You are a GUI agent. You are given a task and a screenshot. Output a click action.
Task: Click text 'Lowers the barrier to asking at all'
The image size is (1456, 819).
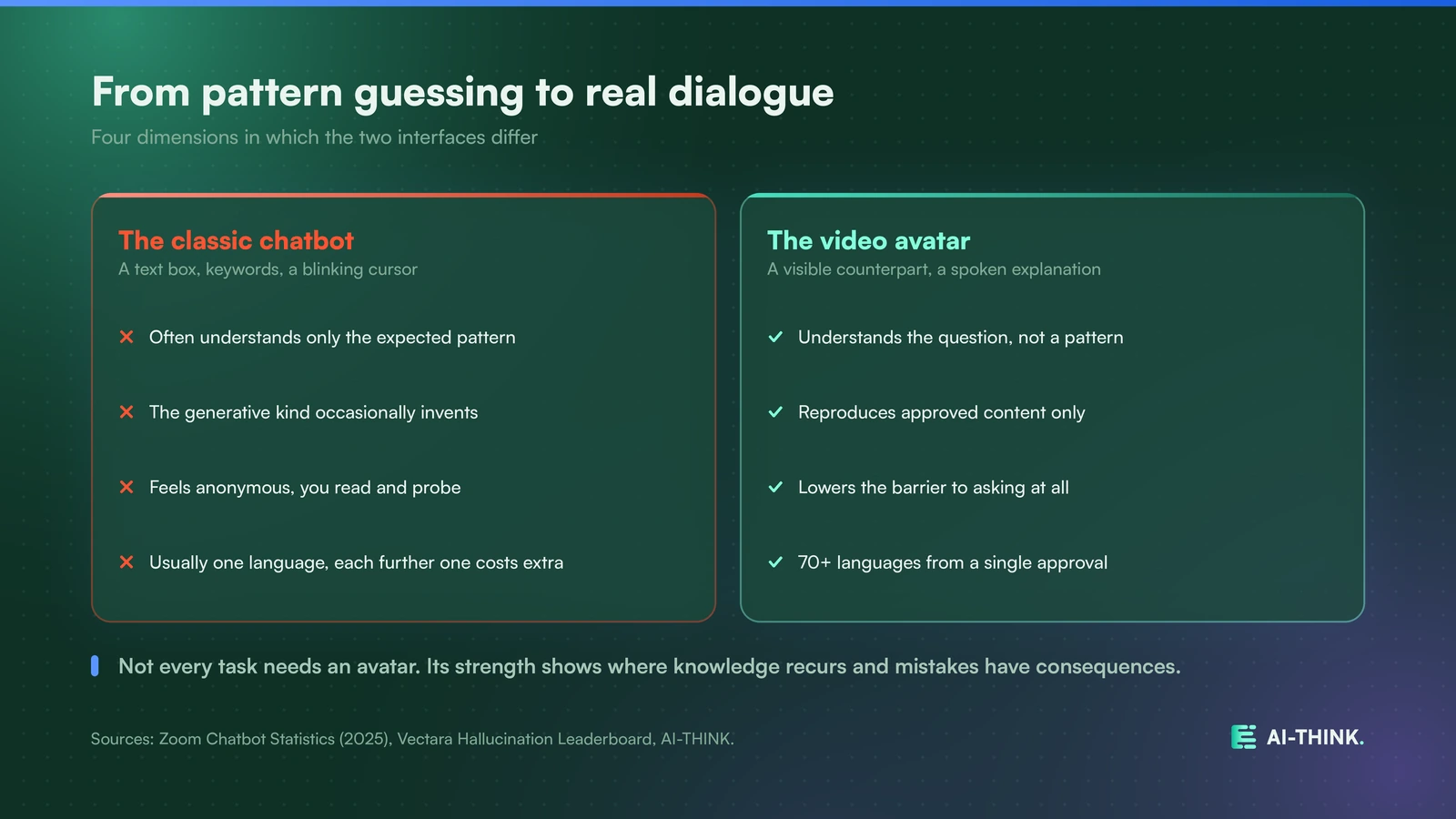pos(933,488)
